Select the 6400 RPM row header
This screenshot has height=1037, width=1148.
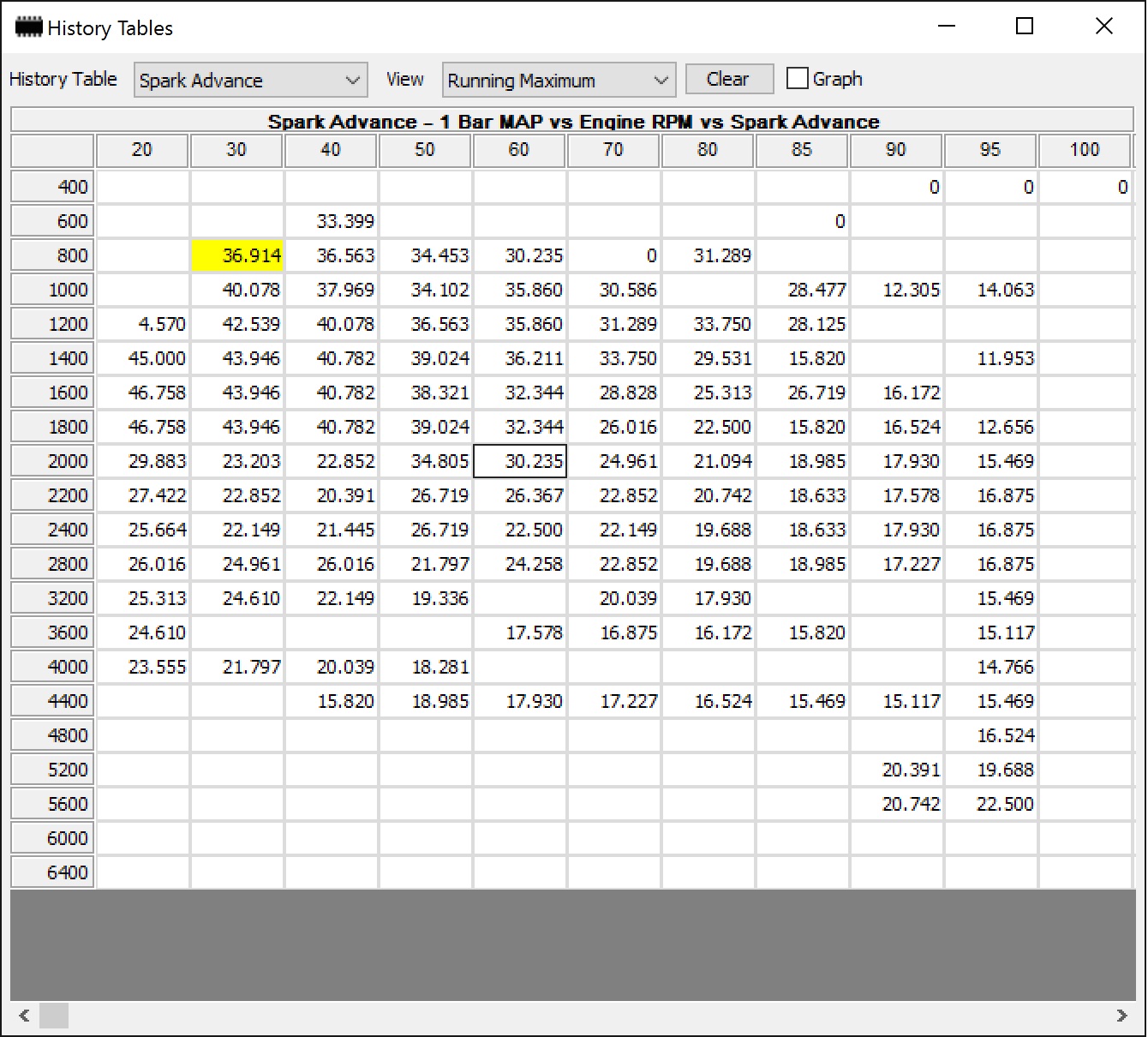click(x=52, y=872)
